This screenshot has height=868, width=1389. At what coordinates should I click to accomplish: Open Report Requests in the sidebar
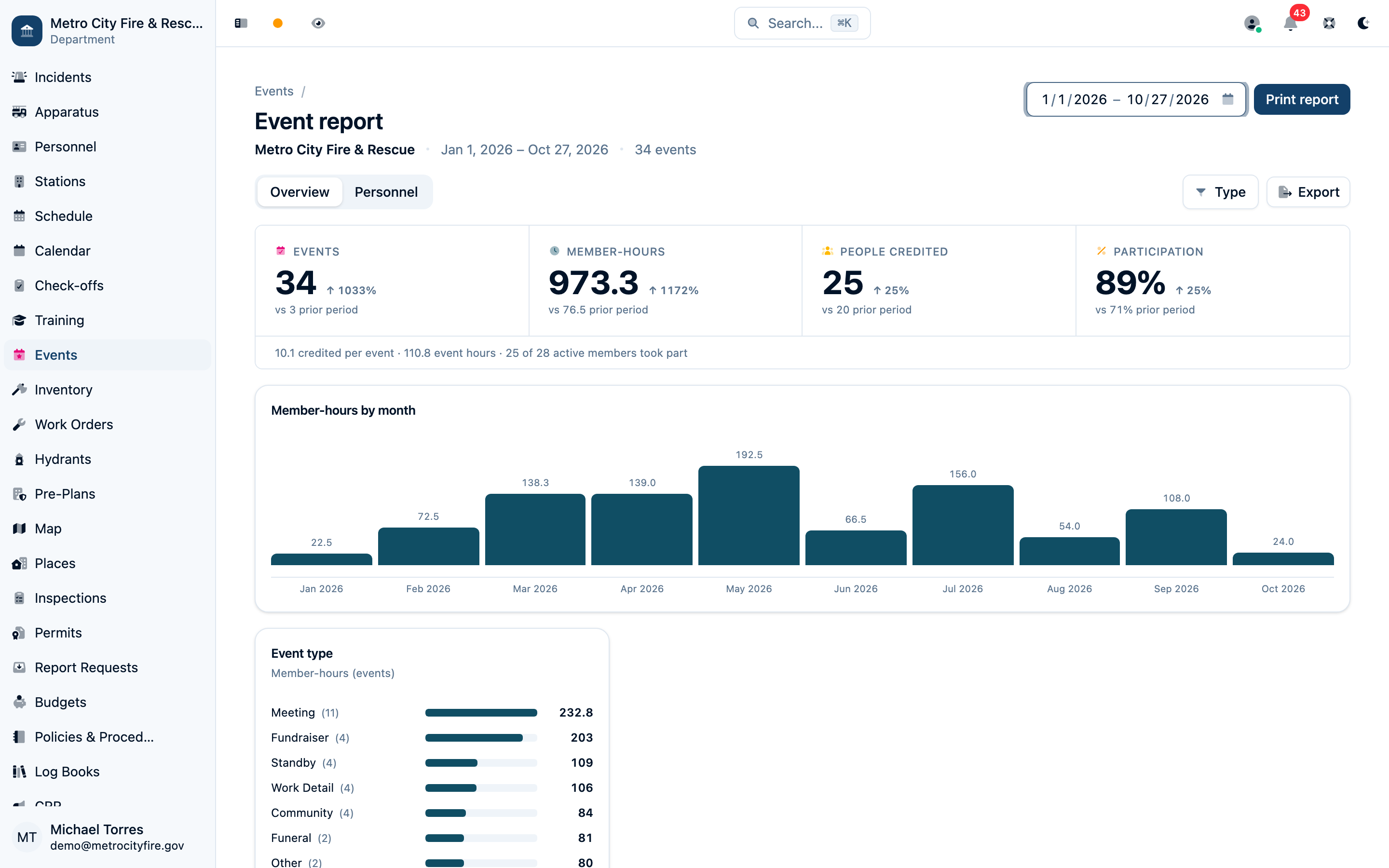tap(108, 668)
